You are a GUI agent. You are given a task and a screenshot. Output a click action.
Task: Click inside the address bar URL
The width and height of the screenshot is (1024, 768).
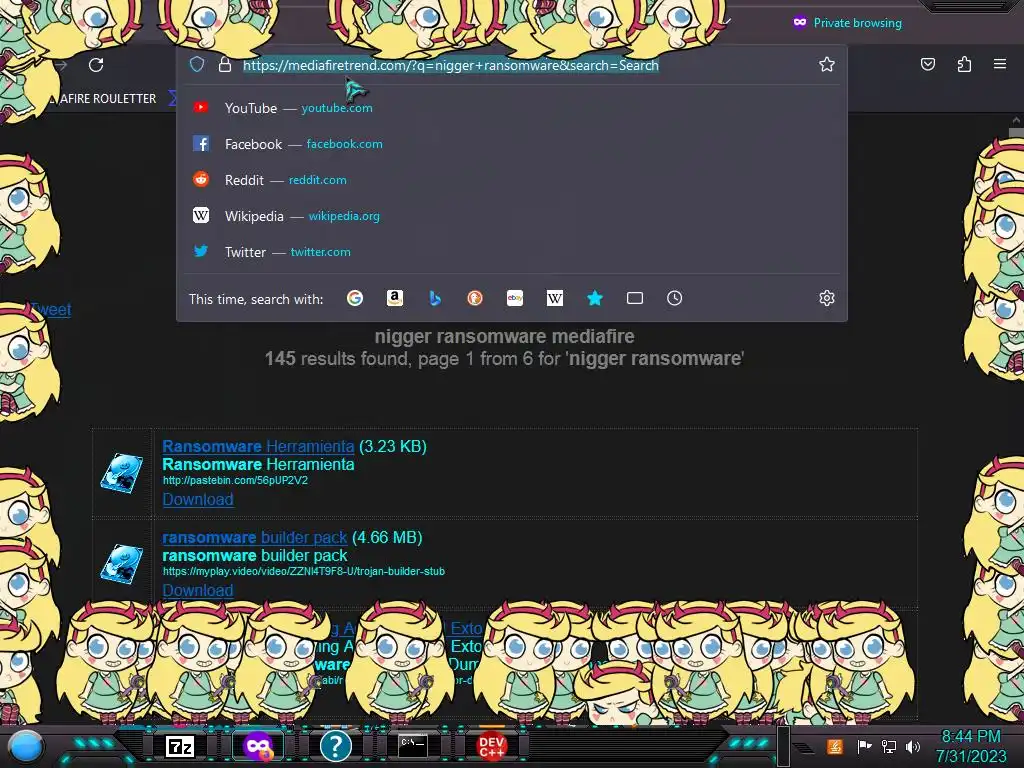[x=451, y=65]
